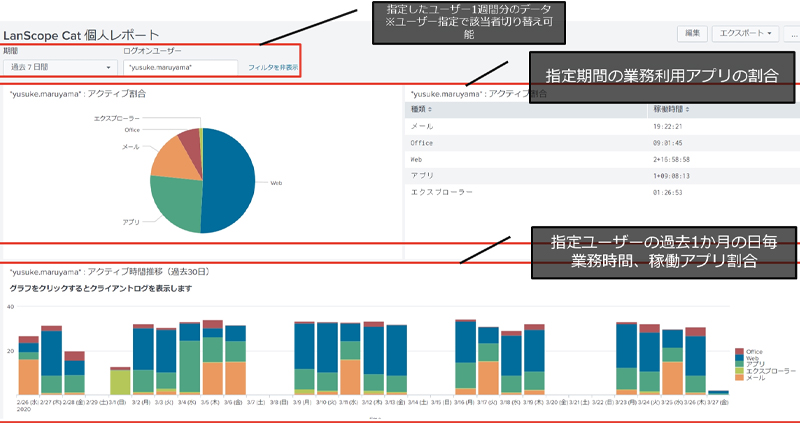Click the エクスプローラー legend color swatch

740,371
